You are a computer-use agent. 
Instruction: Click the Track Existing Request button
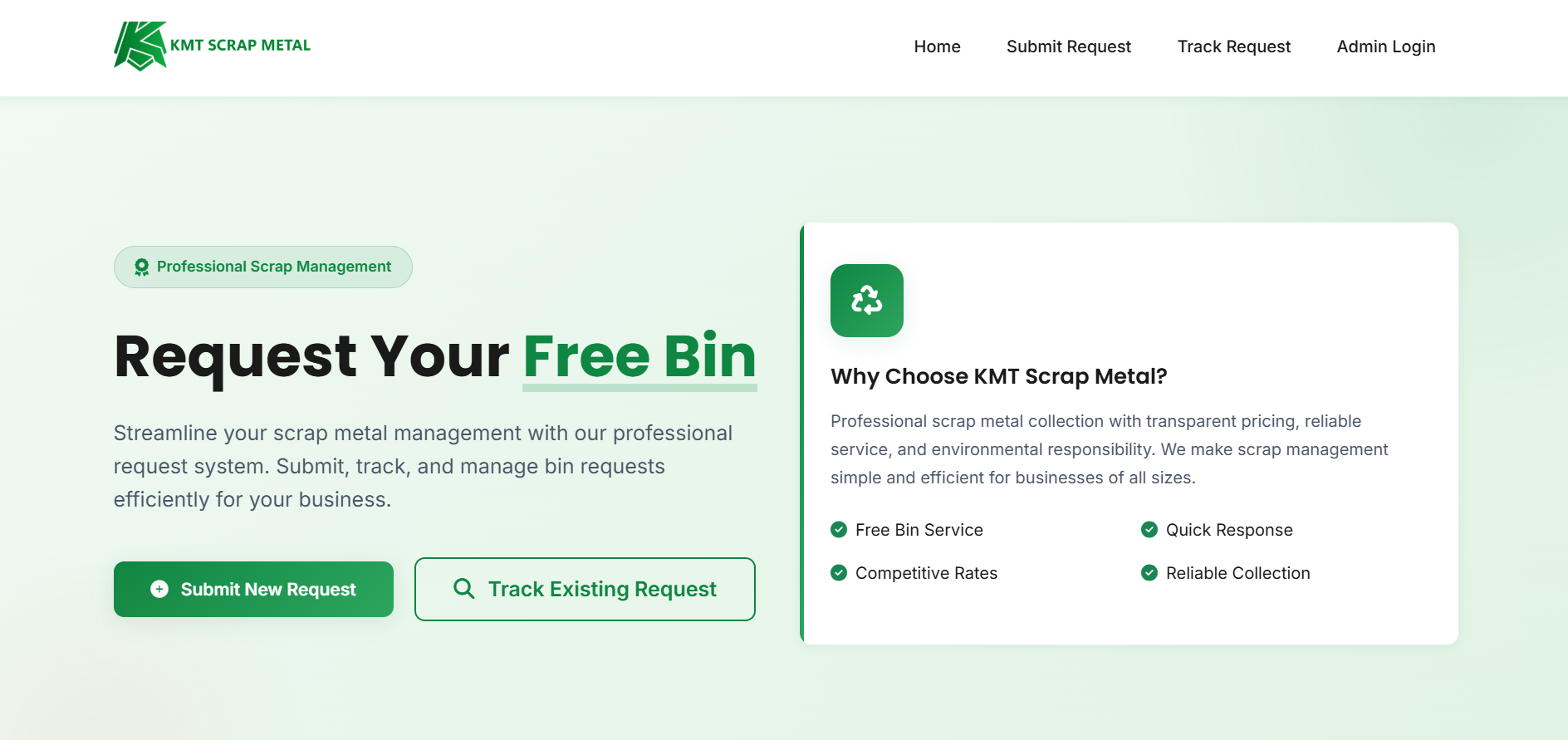[584, 589]
